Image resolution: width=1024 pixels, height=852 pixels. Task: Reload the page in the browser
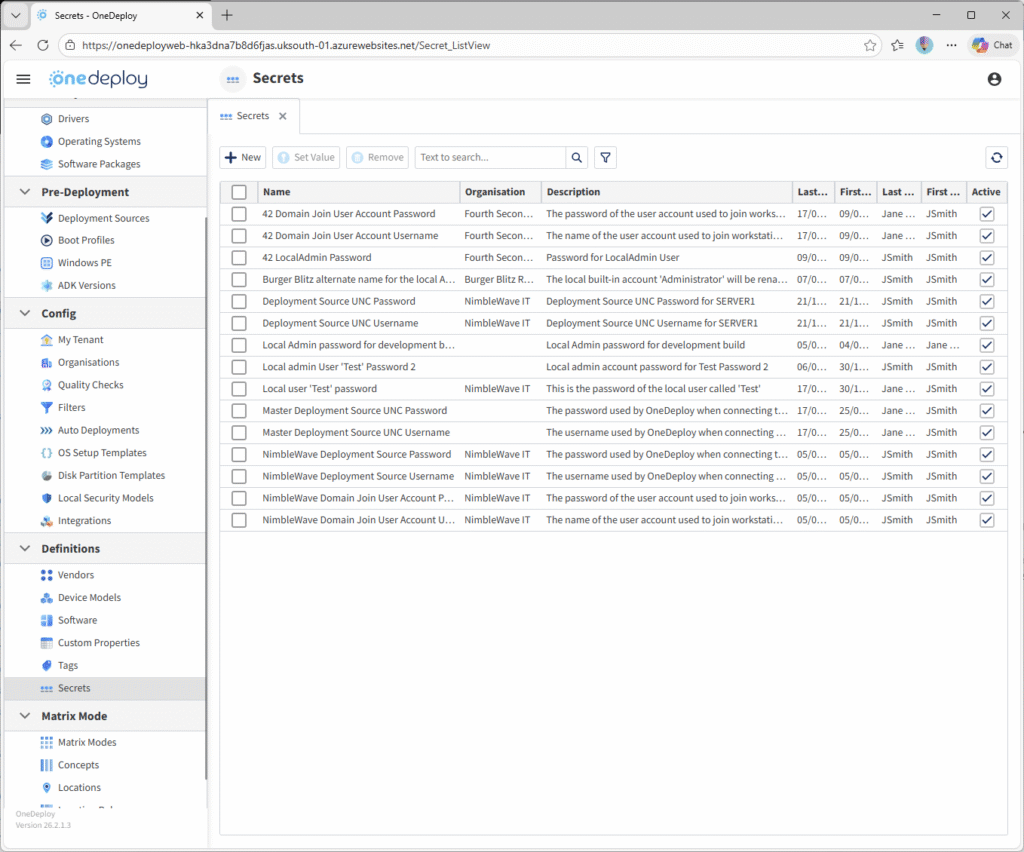[43, 45]
